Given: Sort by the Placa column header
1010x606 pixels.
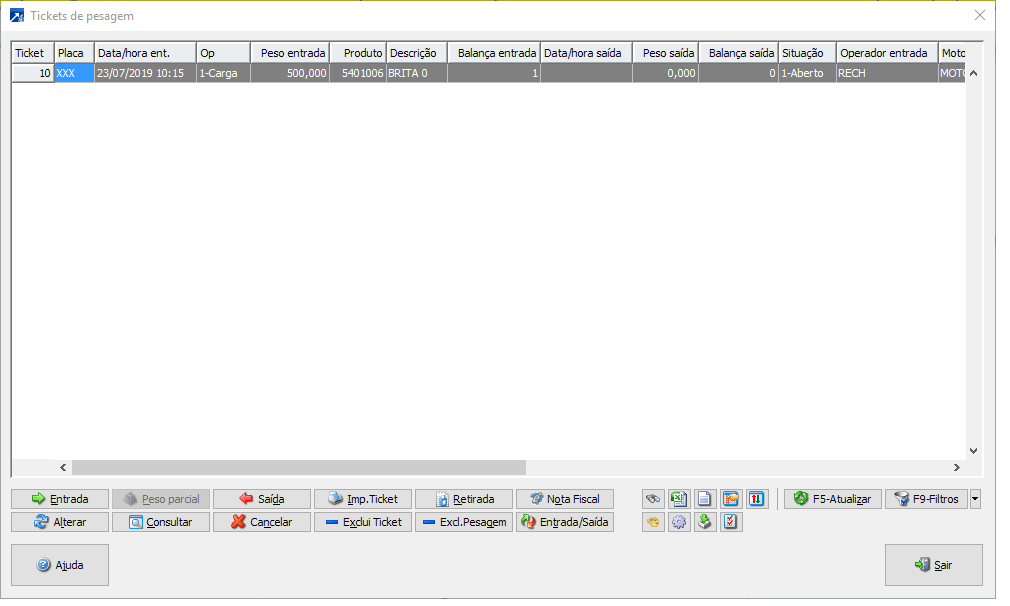Looking at the screenshot, I should click(75, 53).
